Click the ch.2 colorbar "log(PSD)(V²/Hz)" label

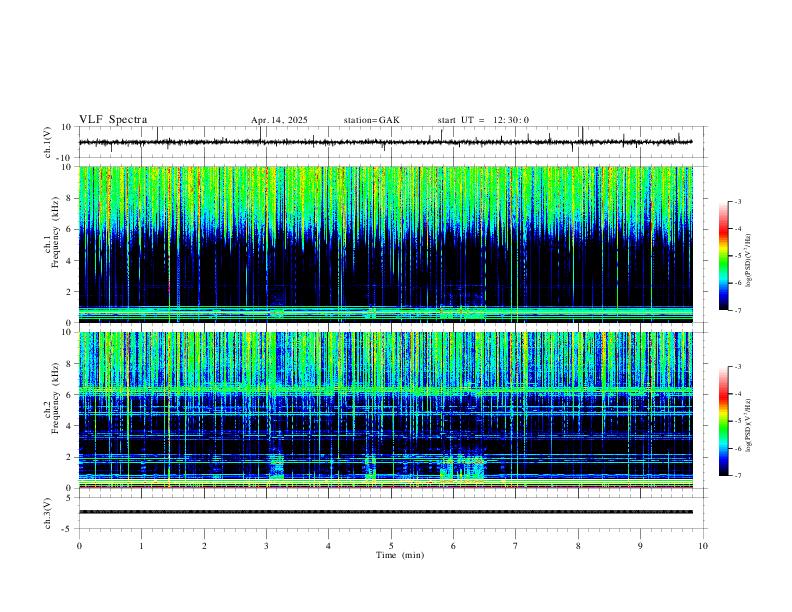click(x=749, y=425)
